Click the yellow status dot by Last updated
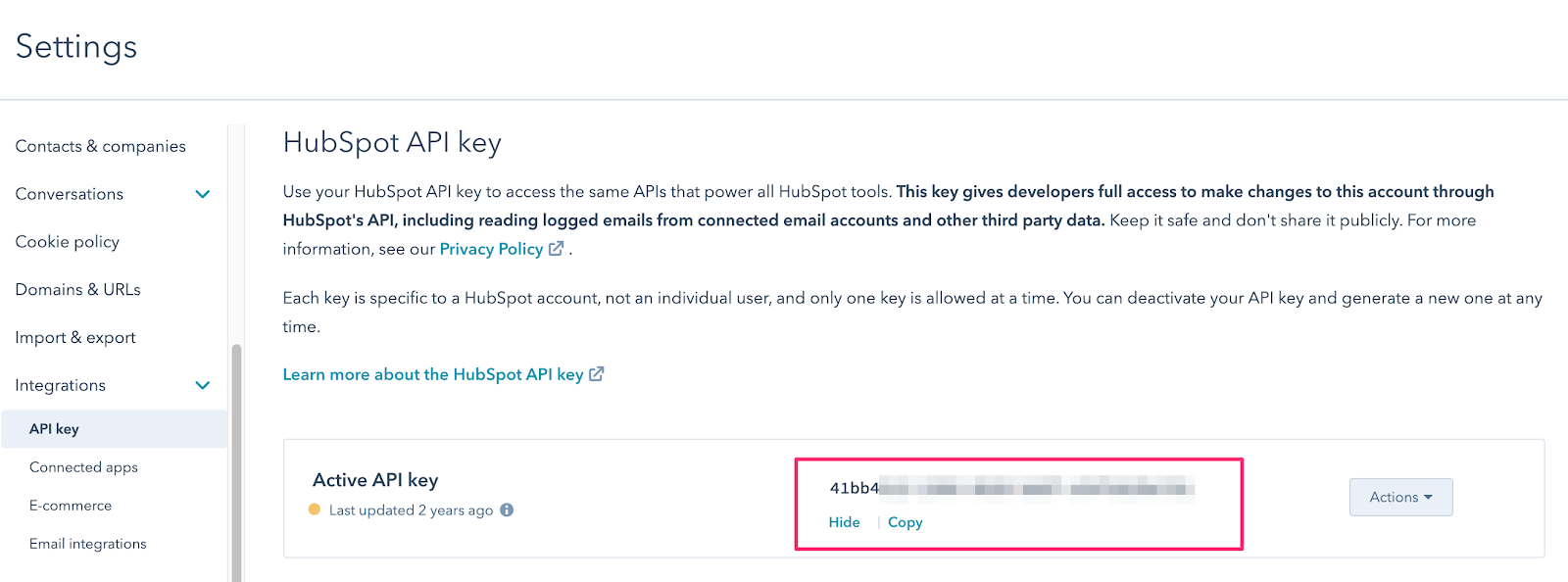The width and height of the screenshot is (1568, 582). (x=315, y=509)
